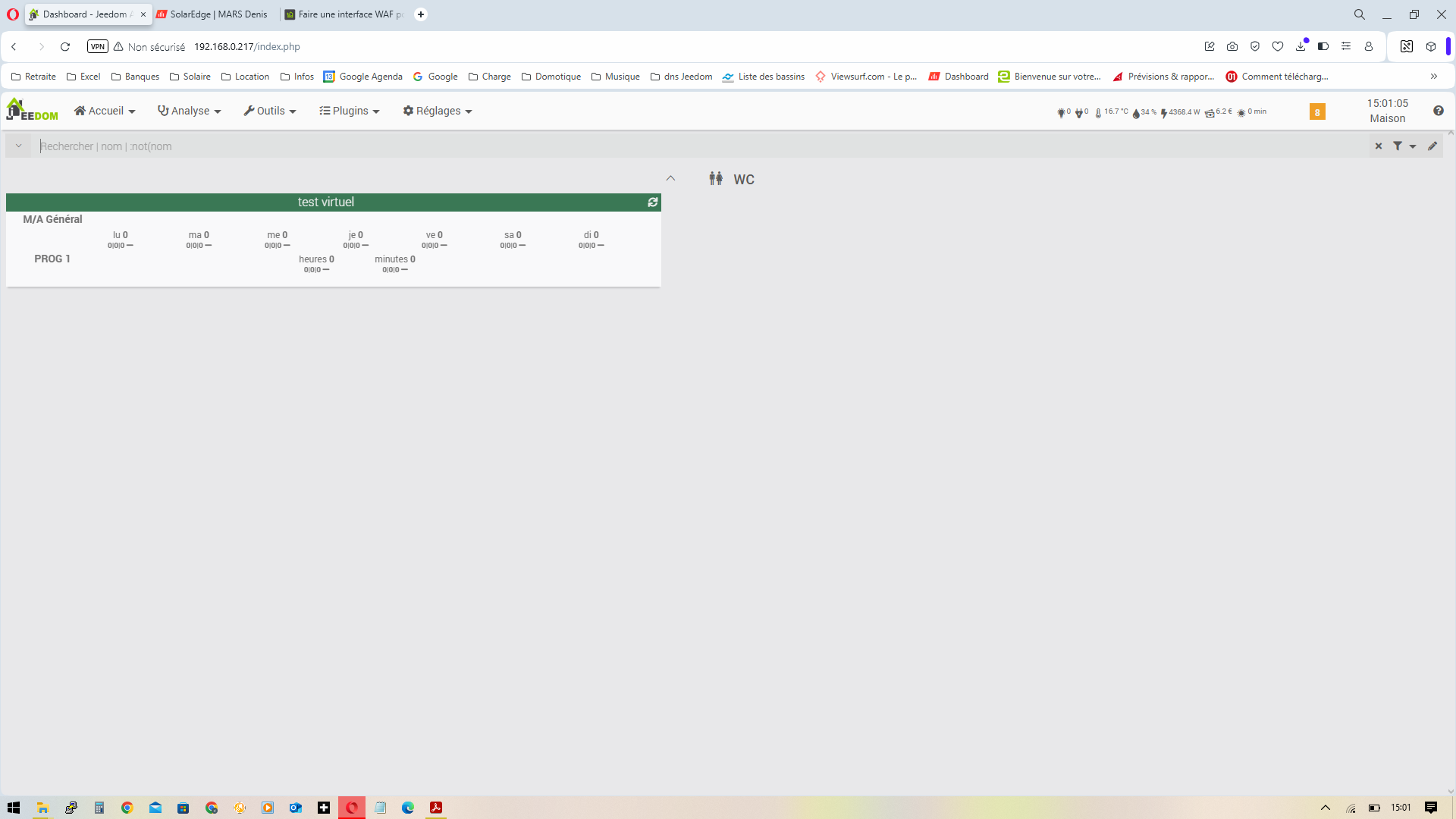The width and height of the screenshot is (1456, 819).
Task: Open the help question mark icon
Action: (x=1439, y=111)
